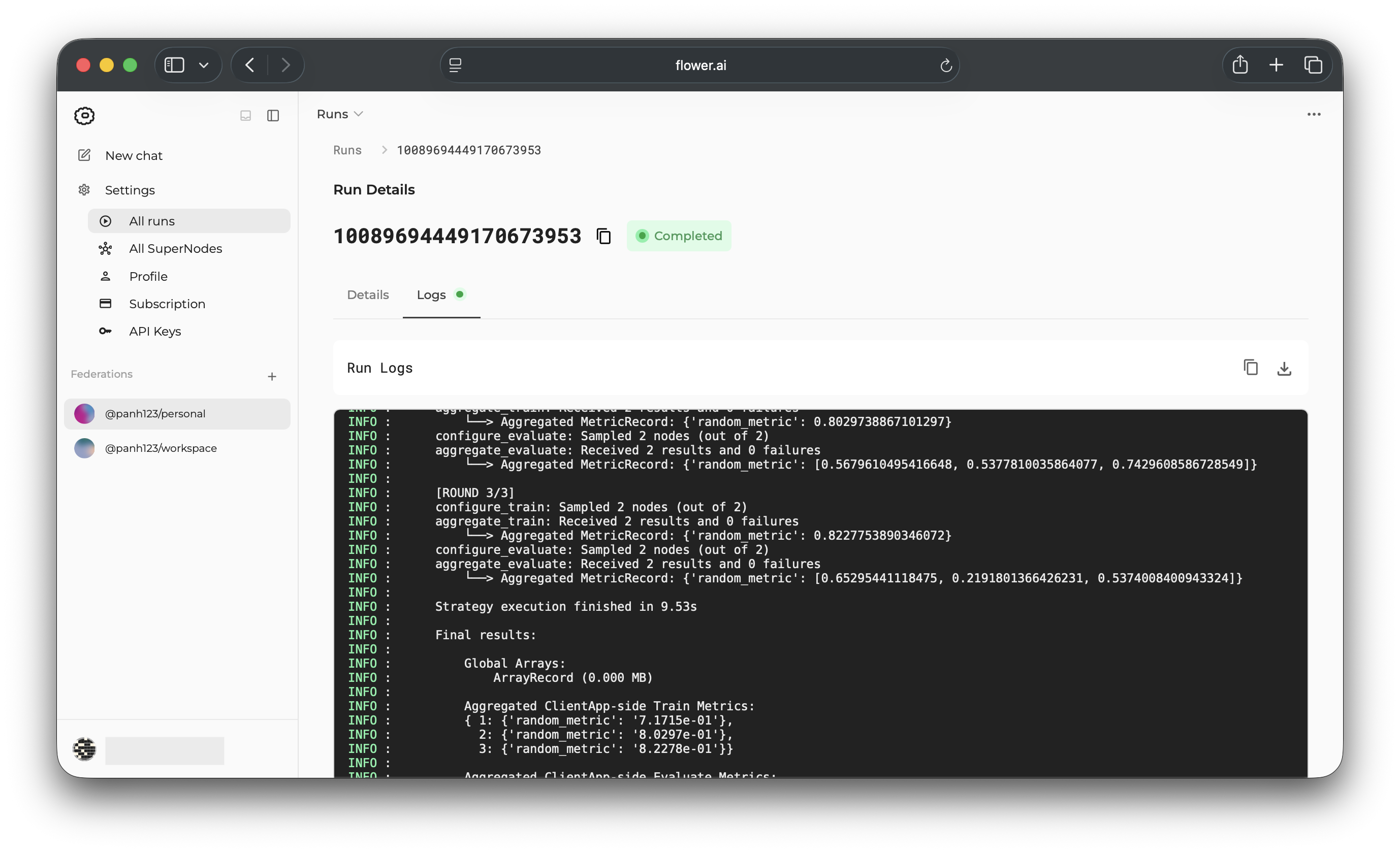The height and width of the screenshot is (853, 1400).
Task: Click the 'Final results:' log line
Action: [485, 635]
